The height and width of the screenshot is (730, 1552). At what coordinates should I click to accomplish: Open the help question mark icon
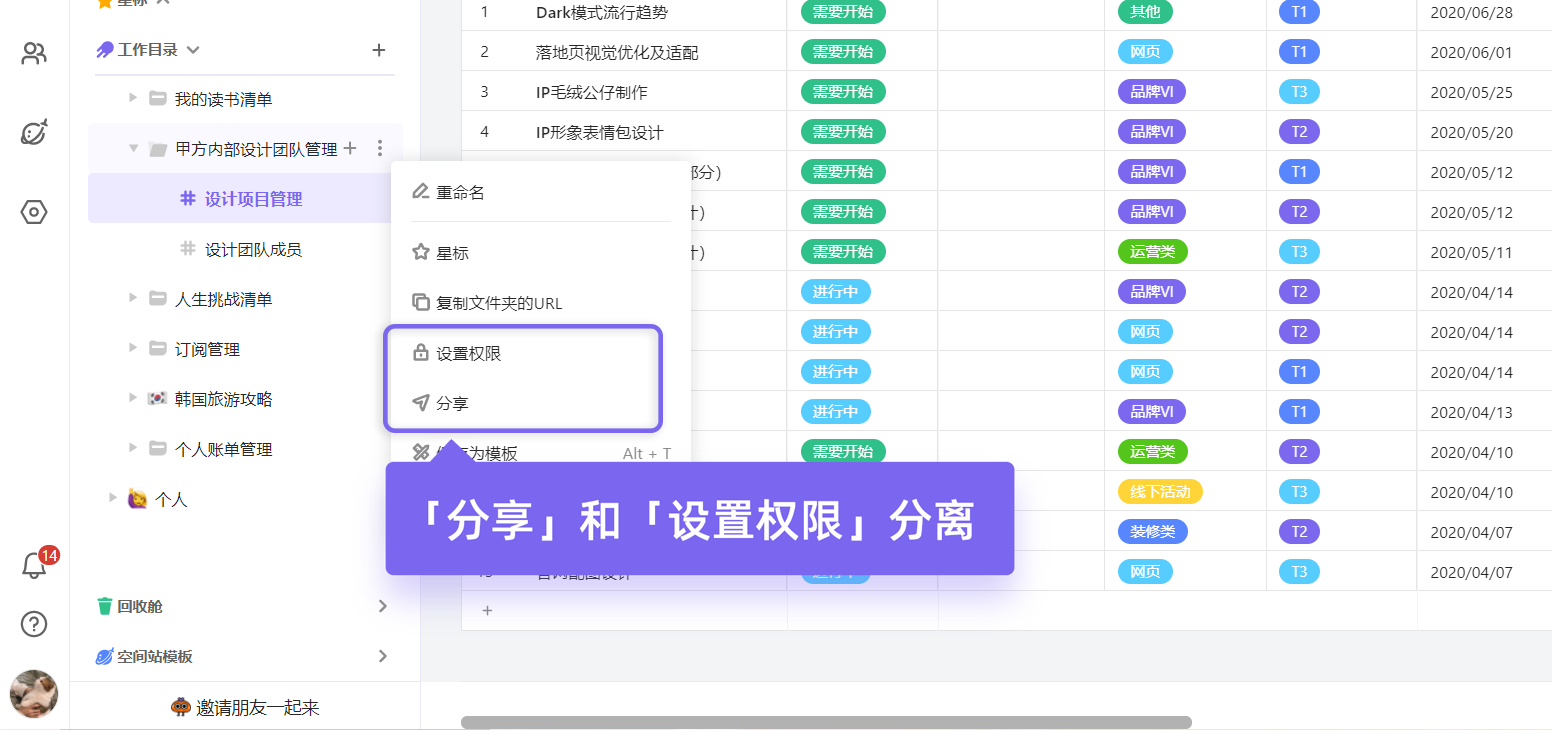coord(34,624)
